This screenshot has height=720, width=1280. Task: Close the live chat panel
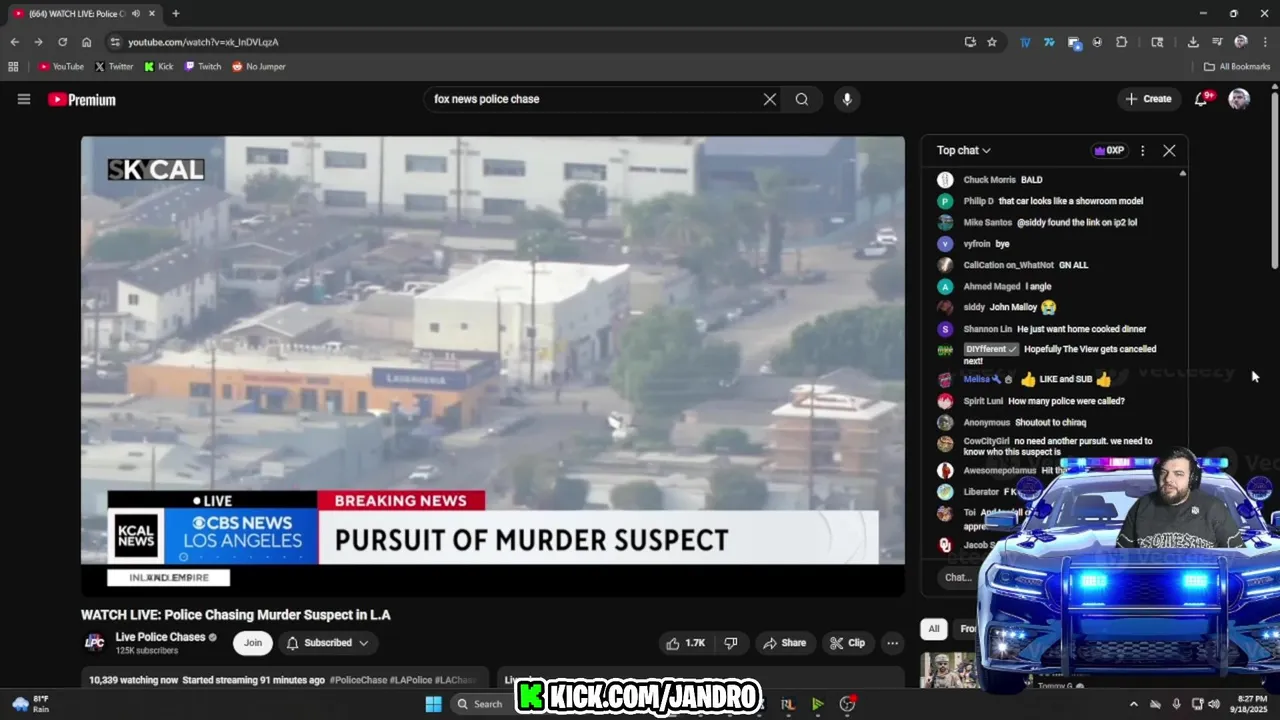(1169, 150)
